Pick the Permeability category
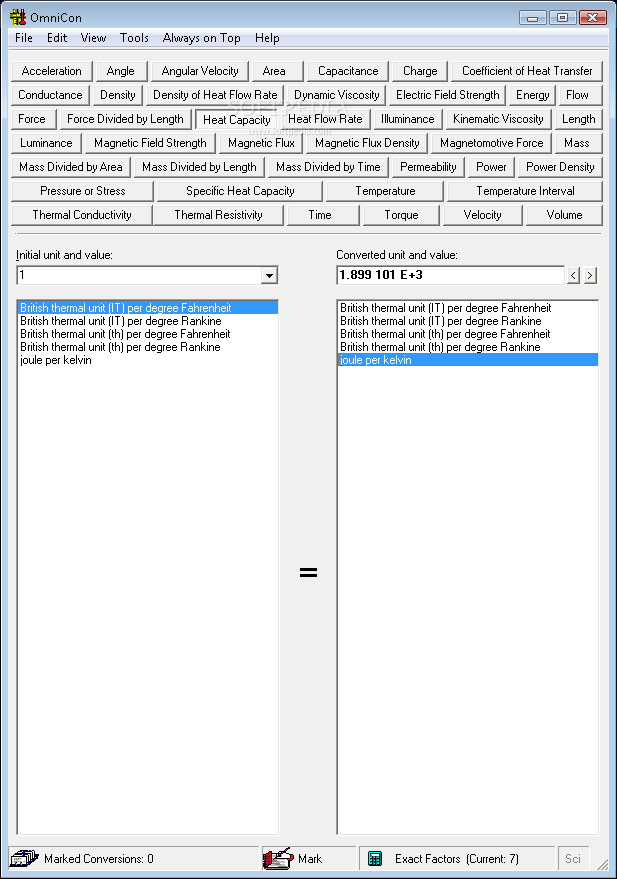This screenshot has height=879, width=617. (x=428, y=168)
